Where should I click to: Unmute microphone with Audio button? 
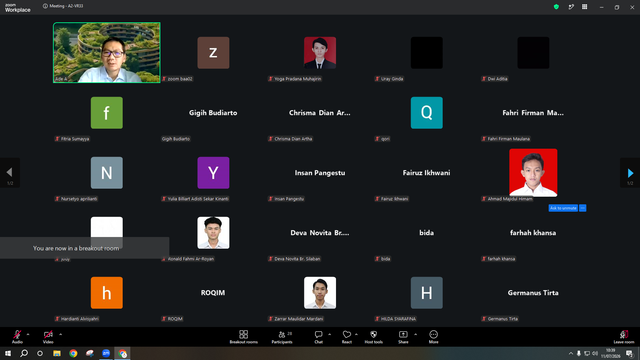(17, 337)
